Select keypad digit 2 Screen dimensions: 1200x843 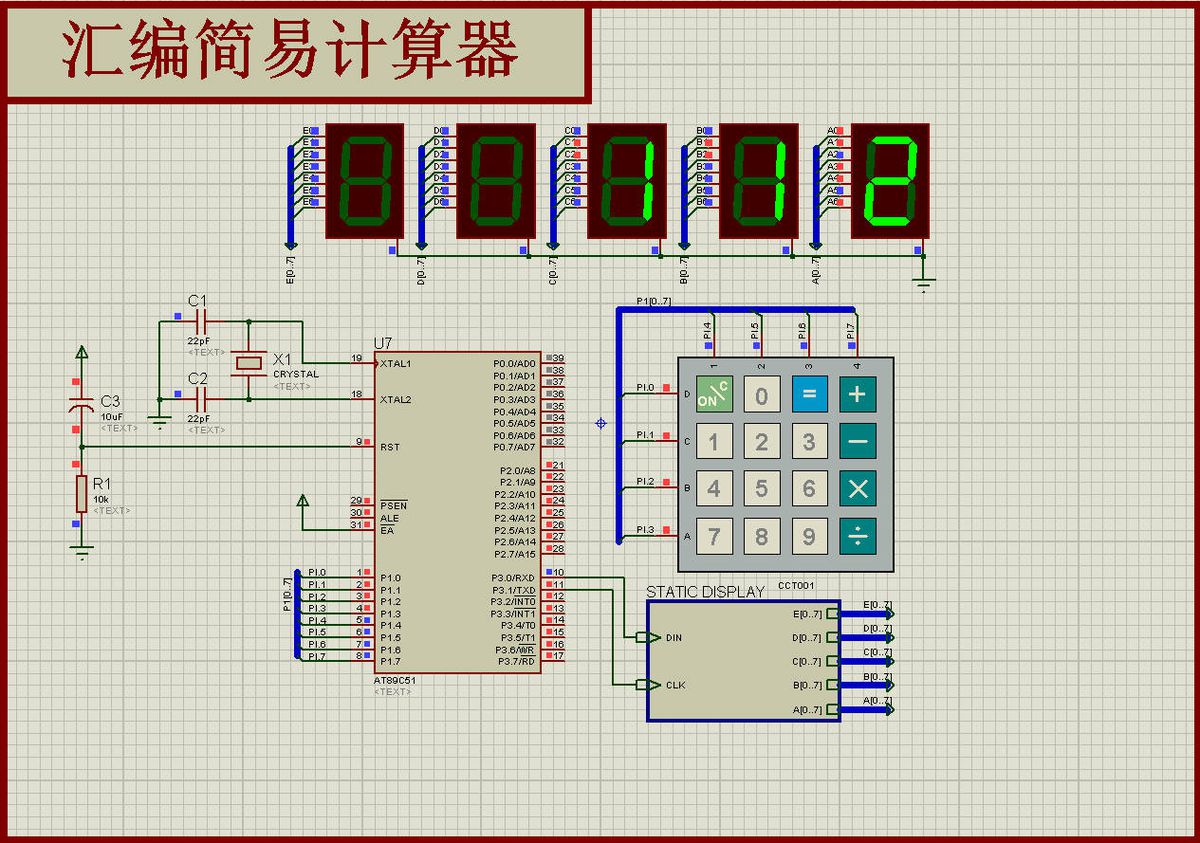[x=762, y=441]
